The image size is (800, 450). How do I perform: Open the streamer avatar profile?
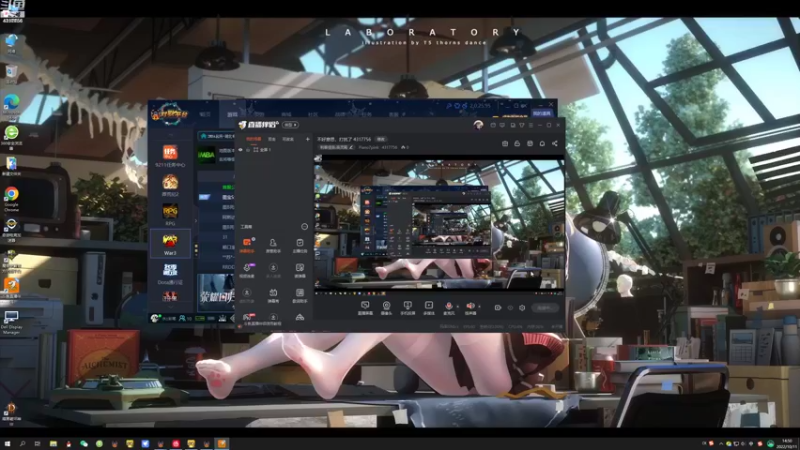pyautogui.click(x=478, y=124)
